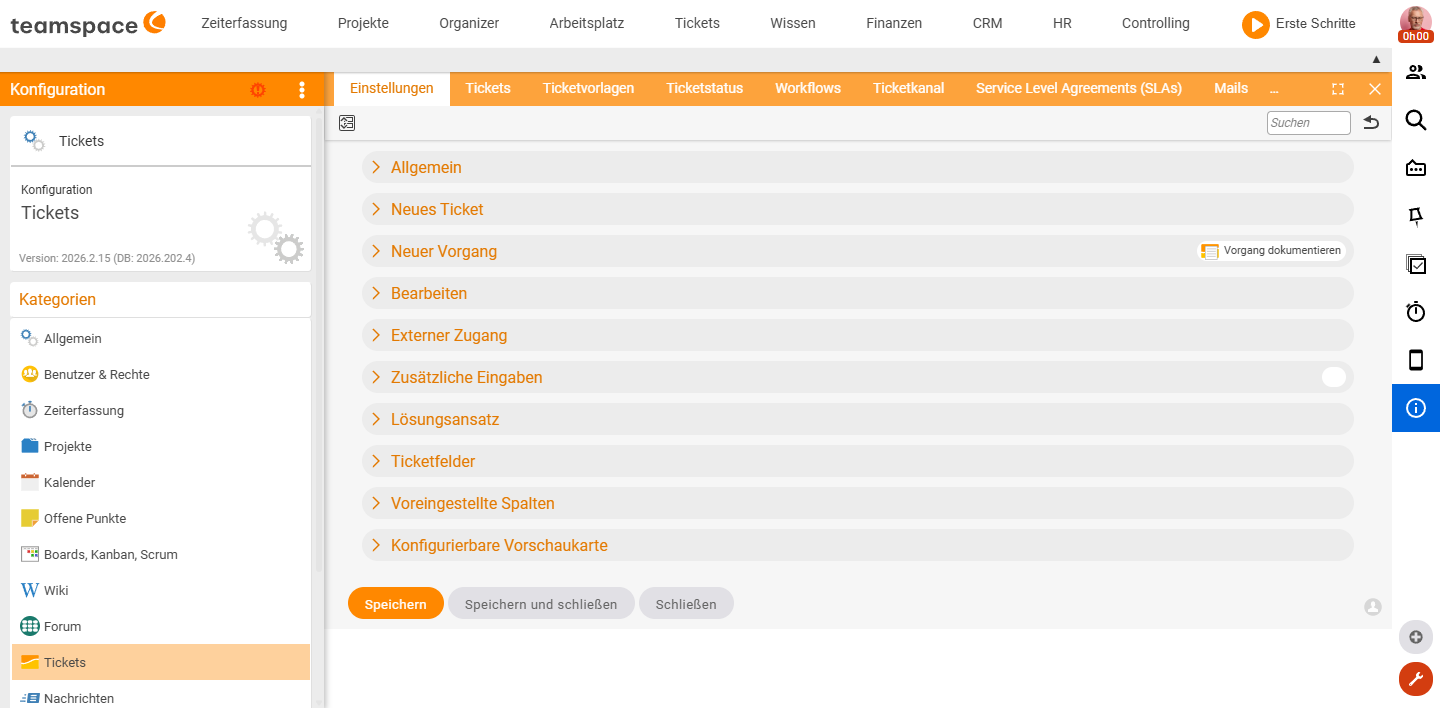Open the Allgemein category with gears icon
This screenshot has height=708, width=1440.
click(x=160, y=339)
